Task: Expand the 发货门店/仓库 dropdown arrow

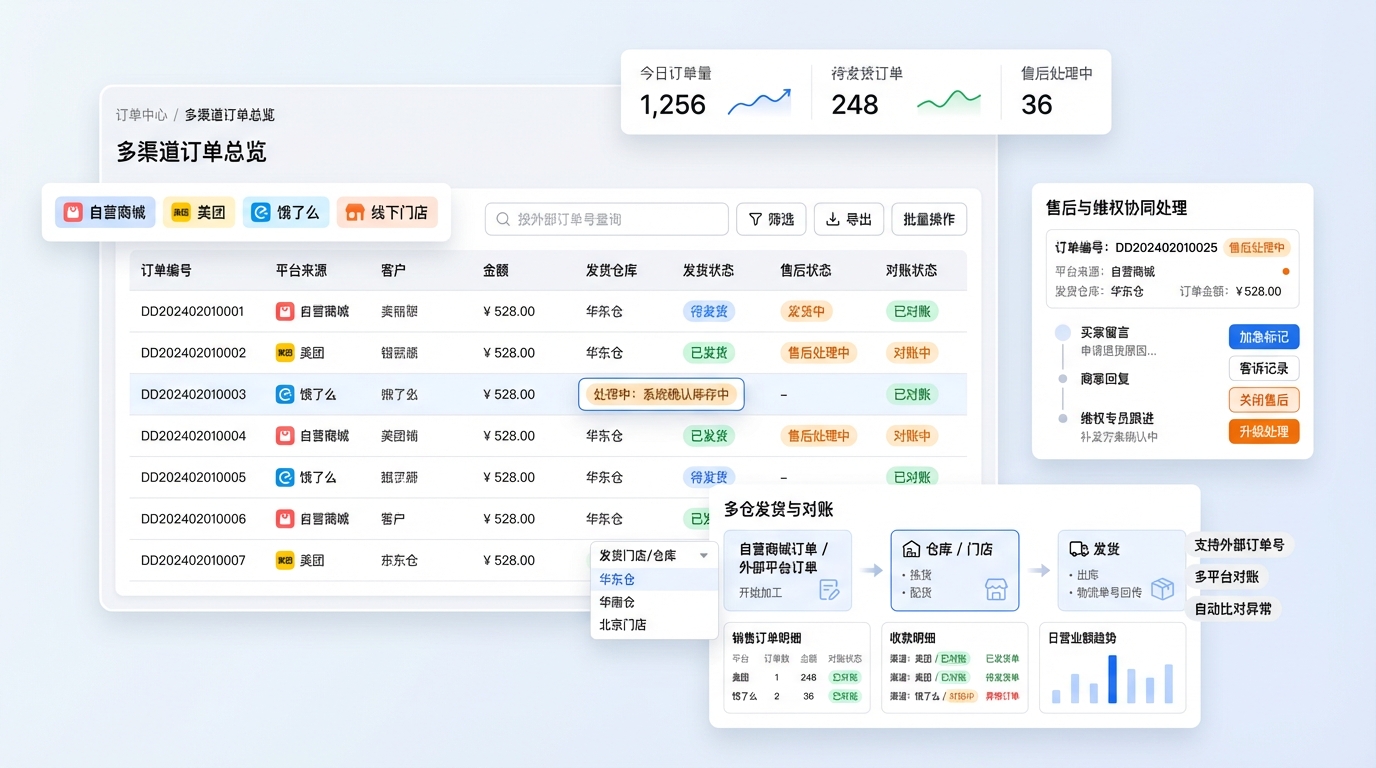Action: point(704,556)
